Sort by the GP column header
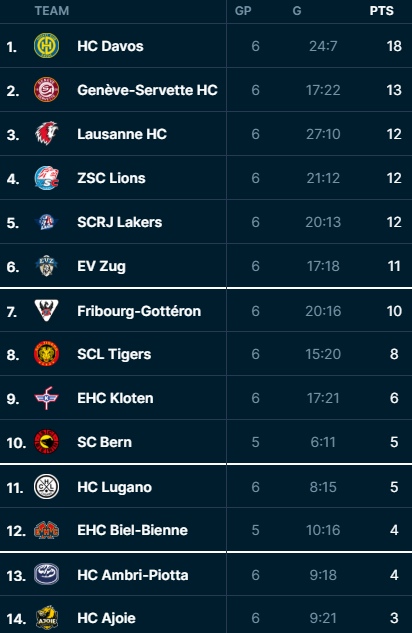412x633 pixels. (243, 10)
